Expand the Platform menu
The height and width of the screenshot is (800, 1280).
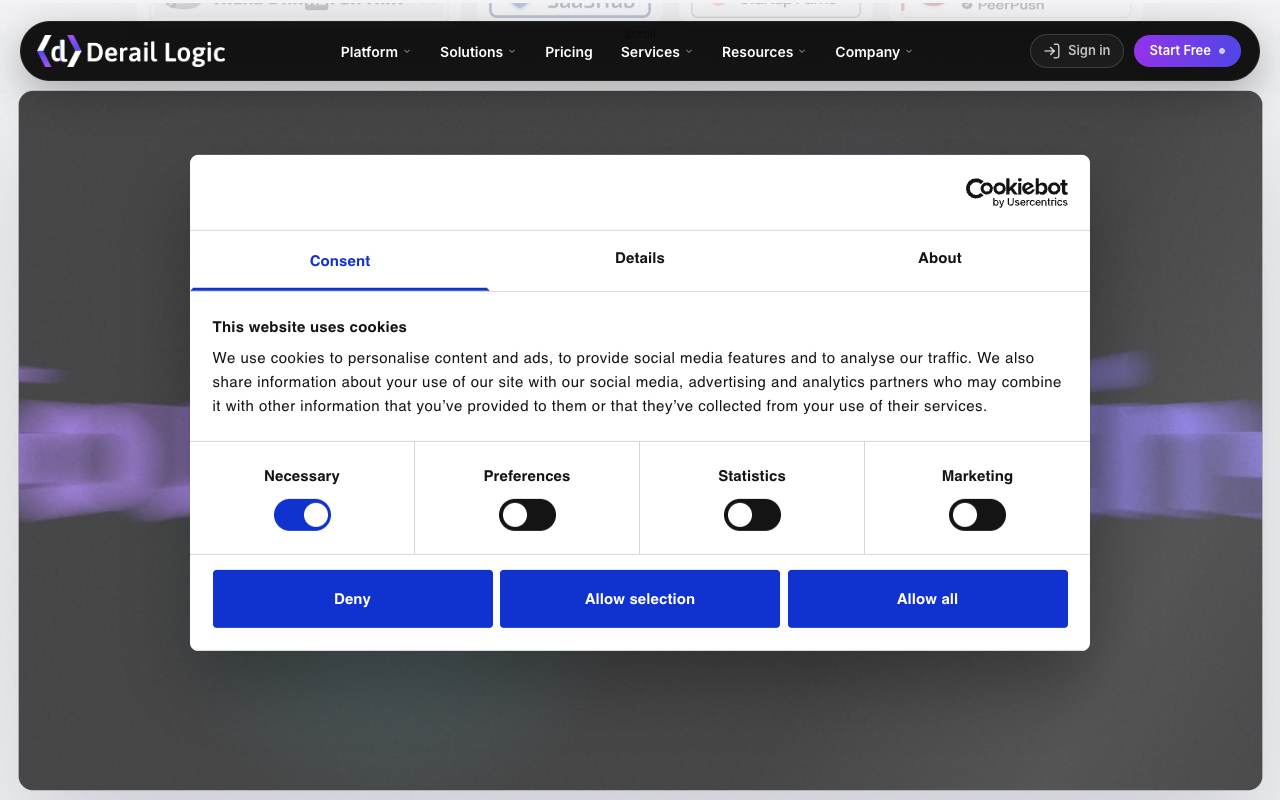coord(376,52)
